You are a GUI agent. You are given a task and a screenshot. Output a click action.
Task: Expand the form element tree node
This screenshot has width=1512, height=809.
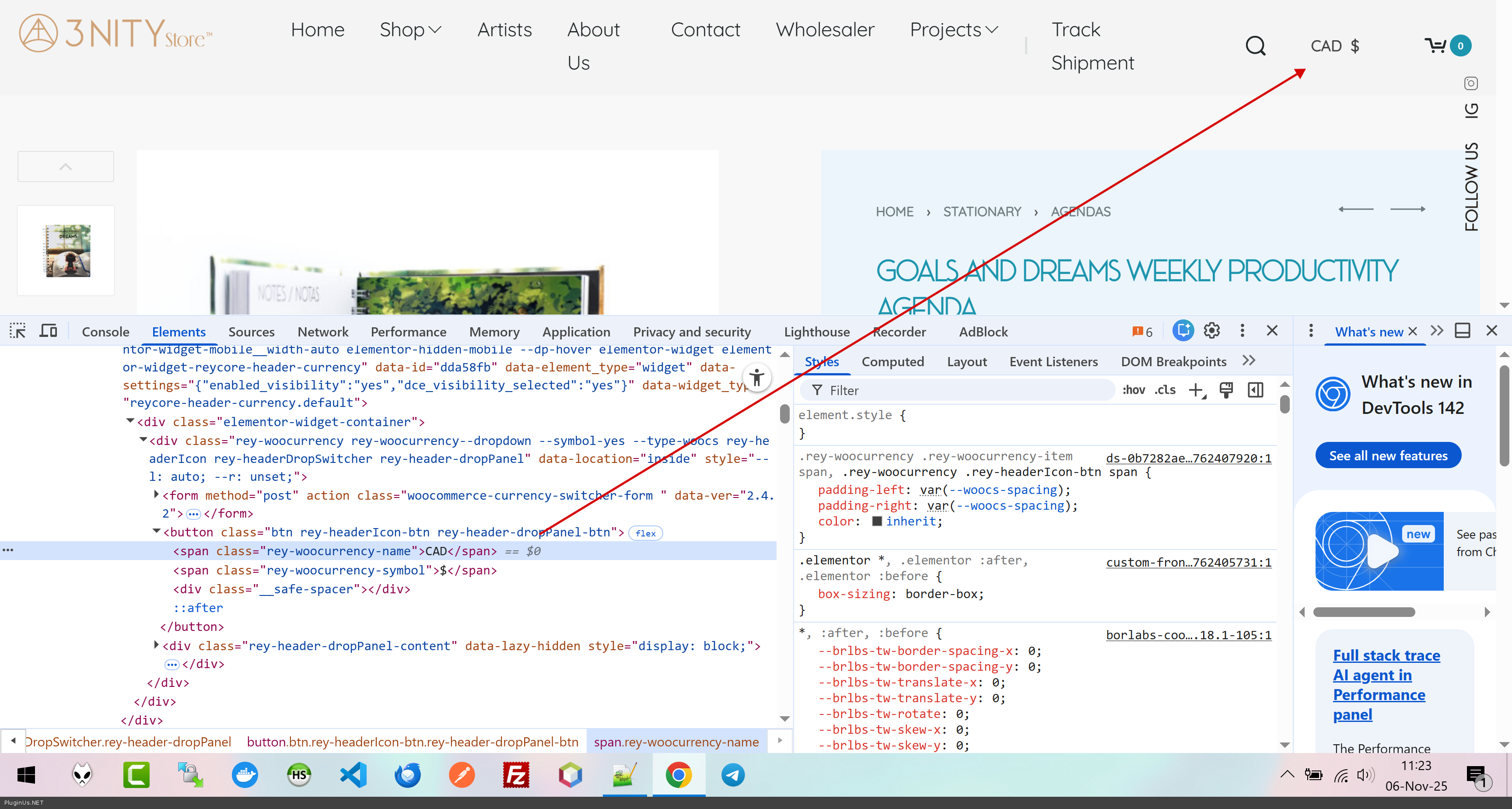pyautogui.click(x=156, y=495)
